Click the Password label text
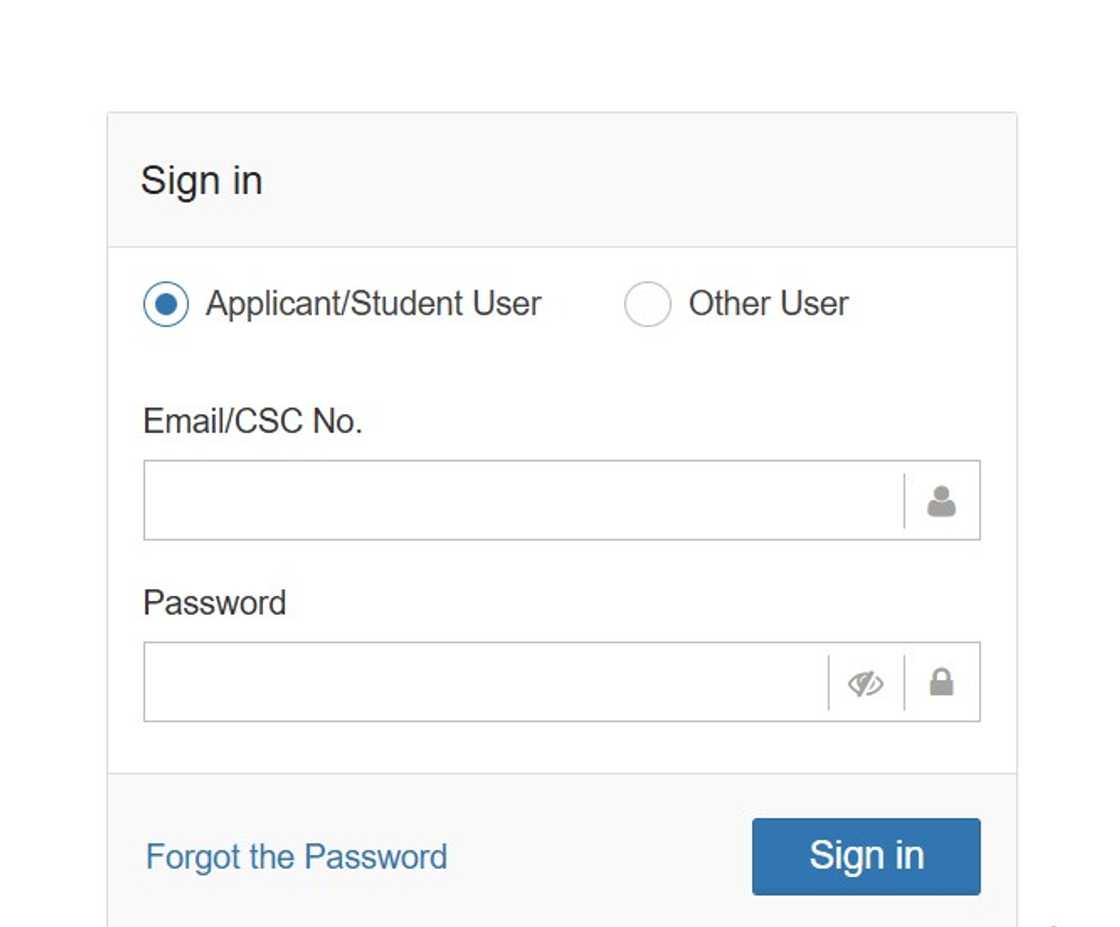Screen dimensions: 1120x927 [x=215, y=602]
